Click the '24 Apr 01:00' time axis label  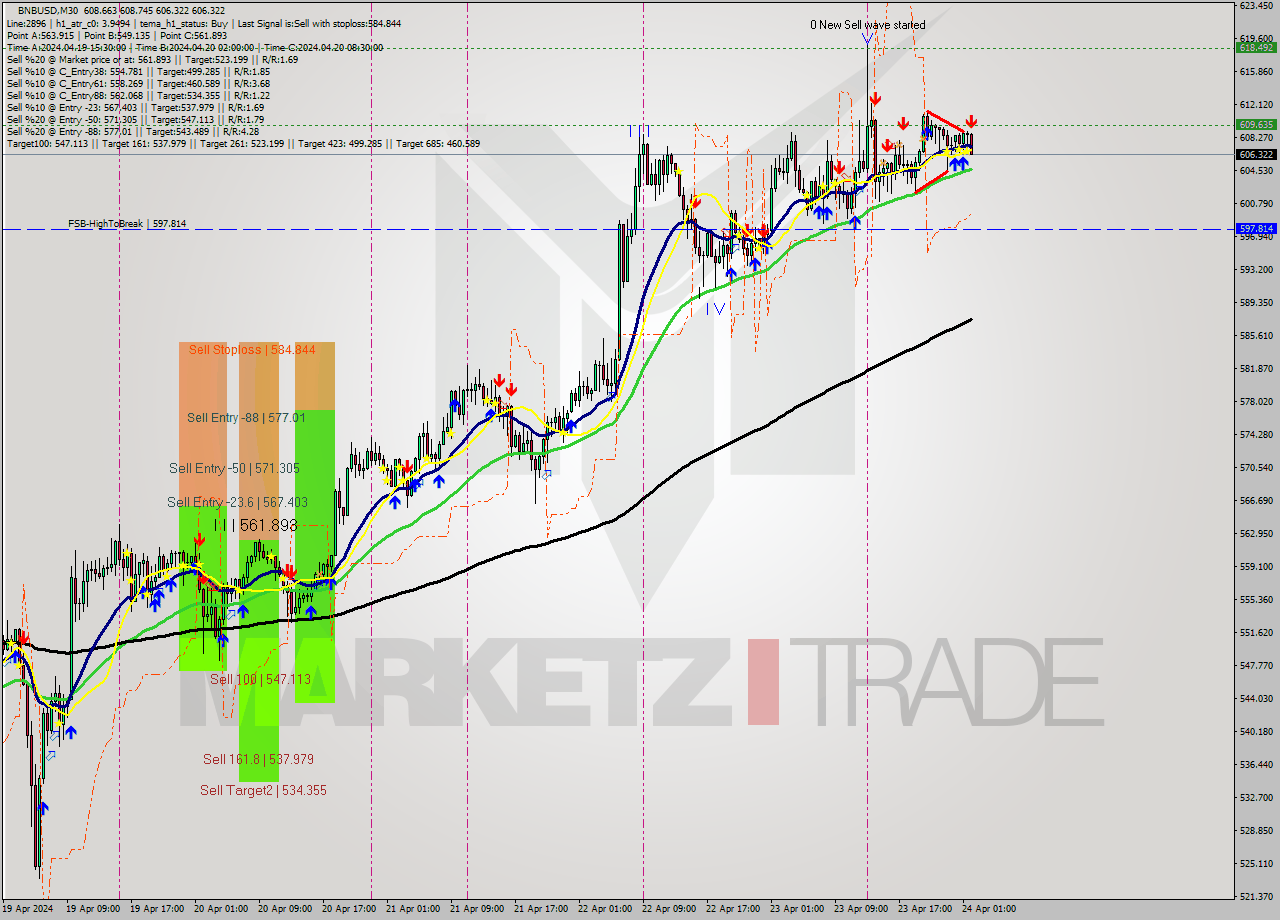point(988,910)
